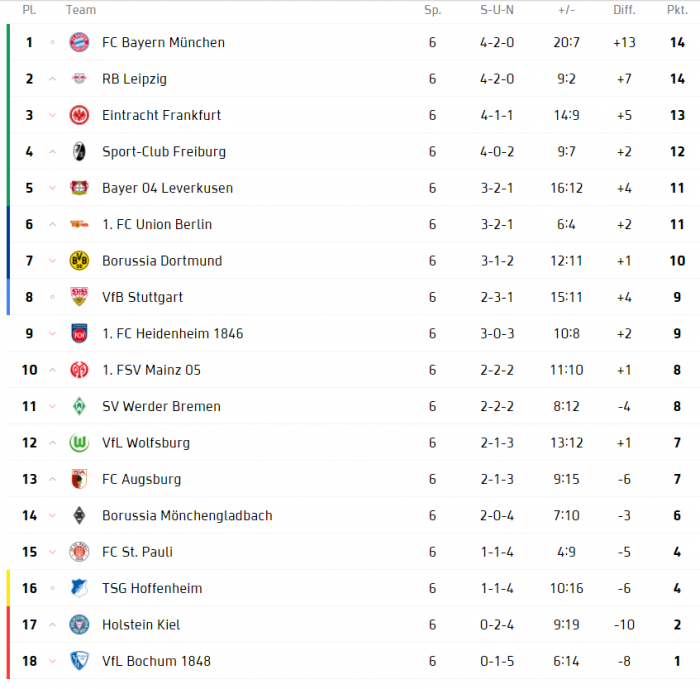The image size is (700, 689).
Task: Click the up trend arrow beside RB Leipzig
Action: pos(52,79)
